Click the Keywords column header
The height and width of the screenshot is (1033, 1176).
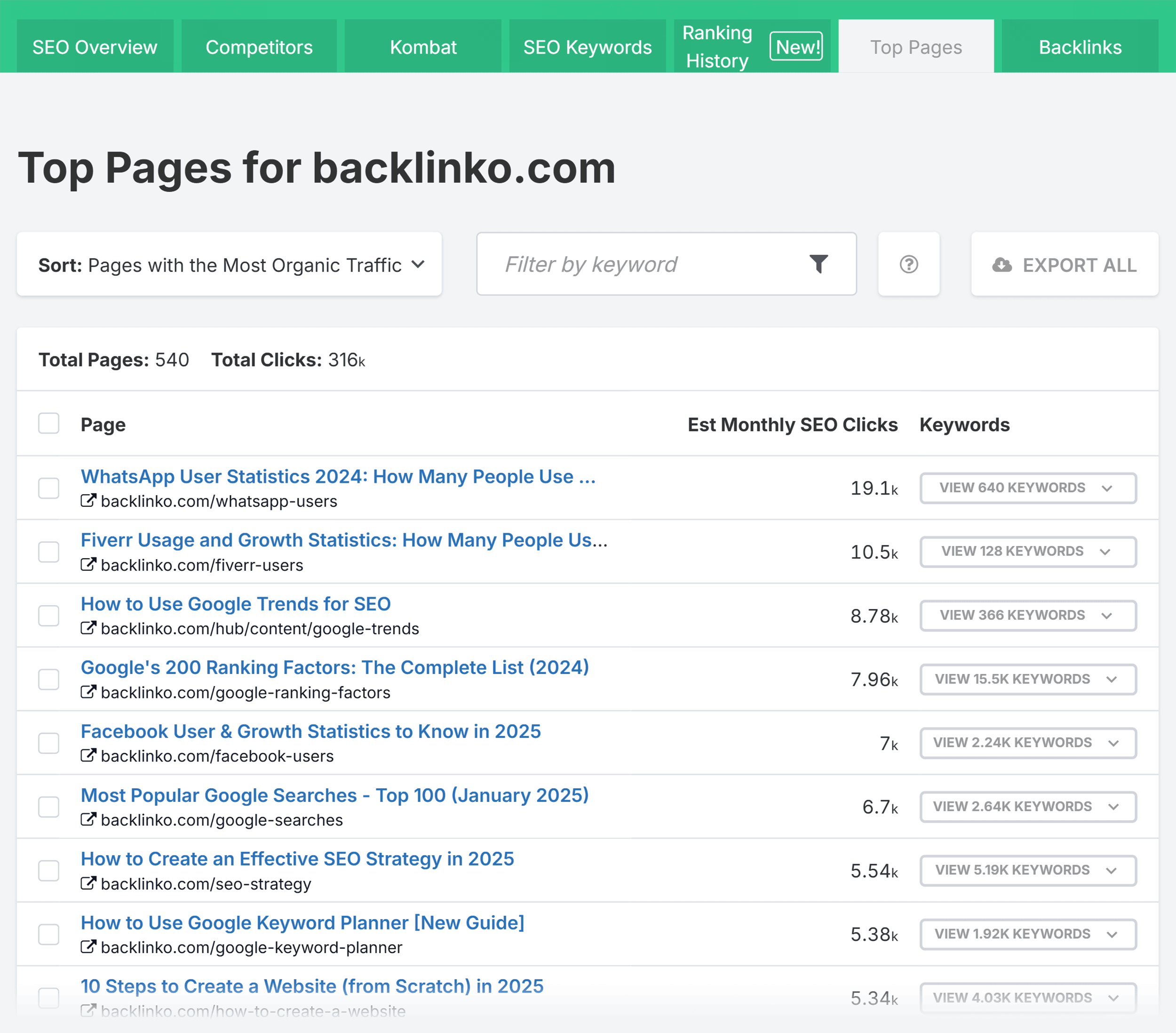click(x=964, y=424)
